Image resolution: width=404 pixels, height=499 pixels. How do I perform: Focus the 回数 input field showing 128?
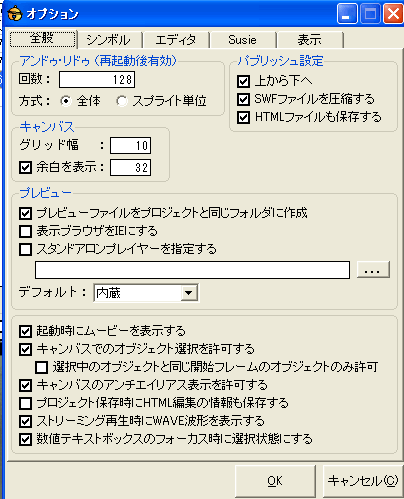click(x=97, y=79)
